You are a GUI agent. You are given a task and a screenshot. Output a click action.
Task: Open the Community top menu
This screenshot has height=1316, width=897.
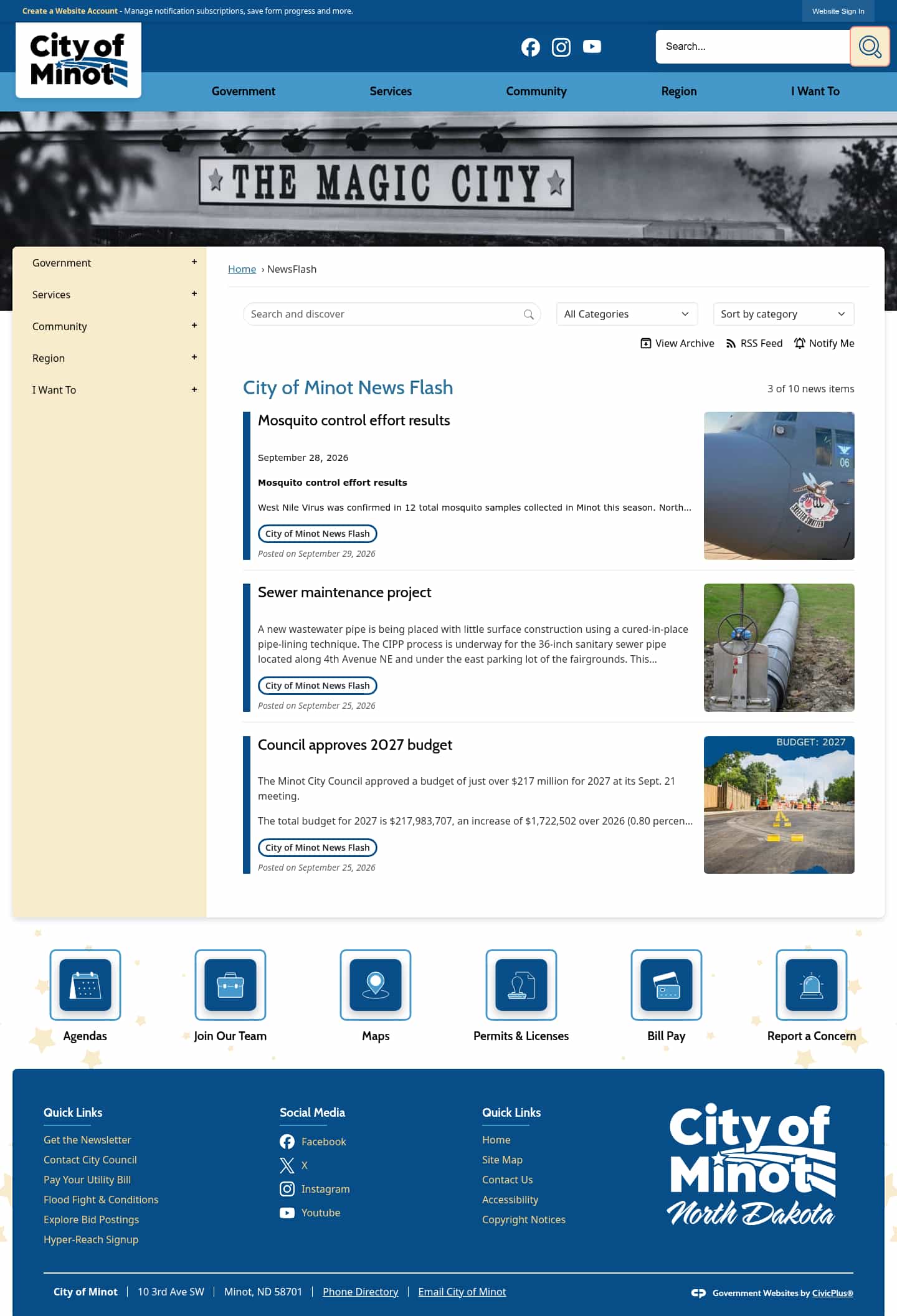pyautogui.click(x=536, y=92)
